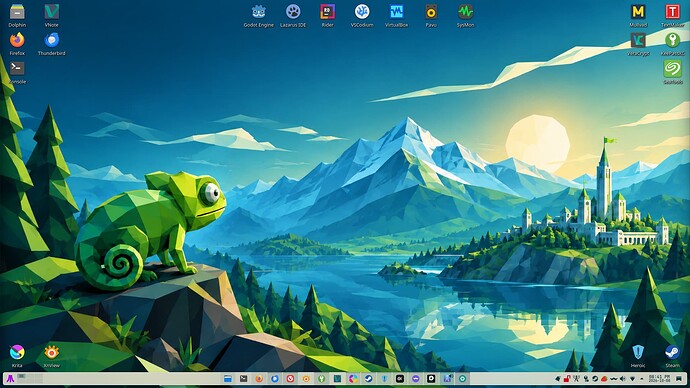Click the show desktop button

(x=679, y=378)
